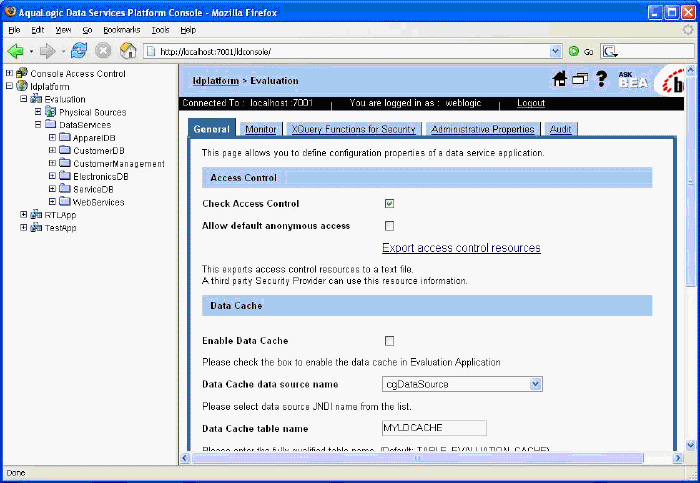
Task: Click the Back button history dropdown arrow
Action: pyautogui.click(x=31, y=51)
